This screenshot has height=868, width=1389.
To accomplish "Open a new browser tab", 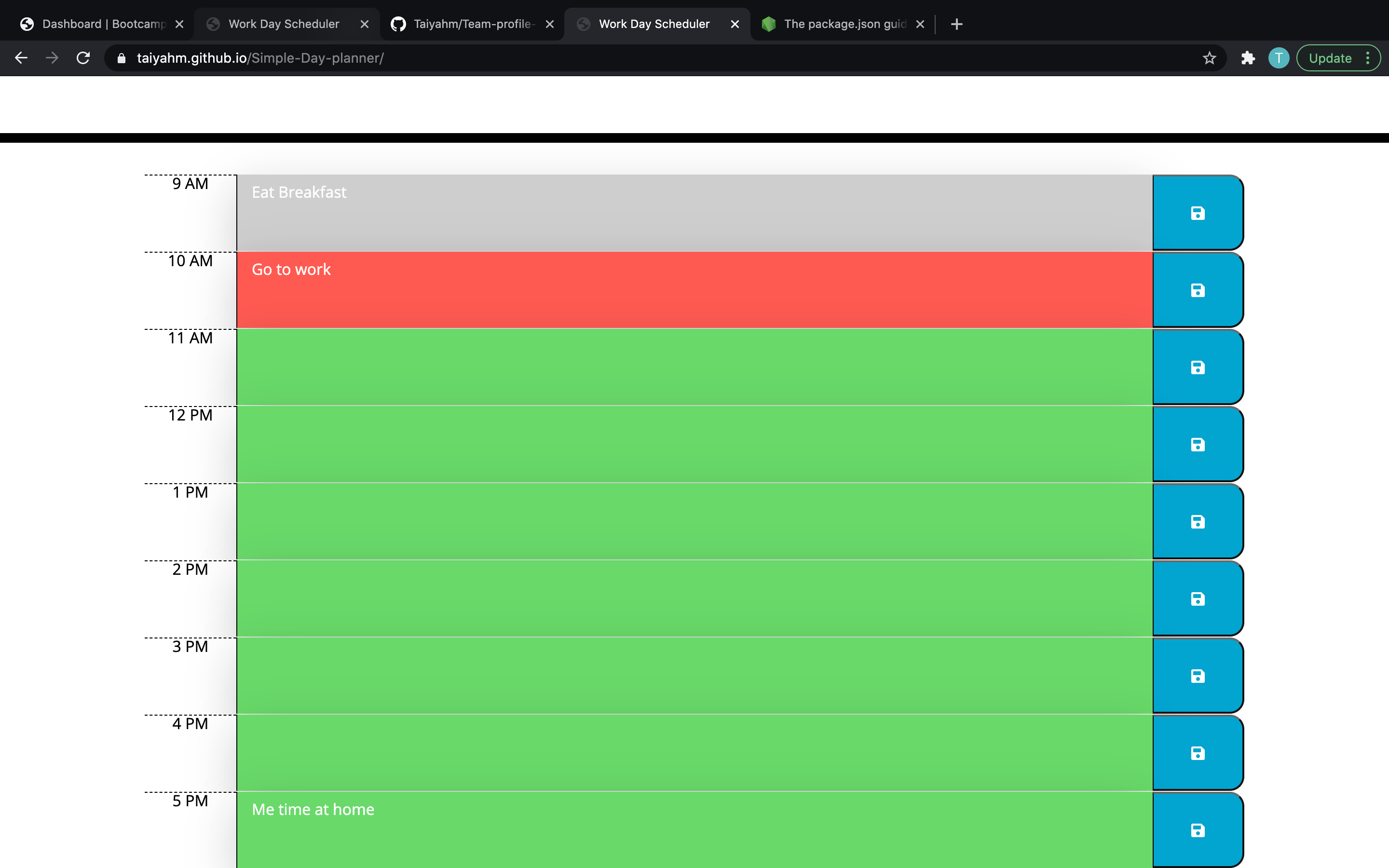I will (x=956, y=24).
